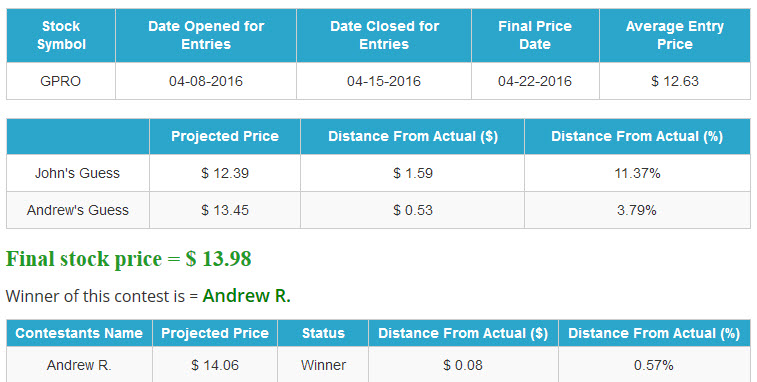This screenshot has height=382, width=757.
Task: Select the Contestants Name column header
Action: pos(79,333)
